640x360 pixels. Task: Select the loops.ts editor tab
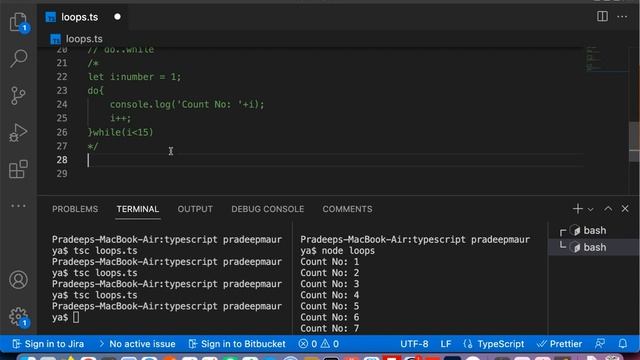[x=79, y=17]
